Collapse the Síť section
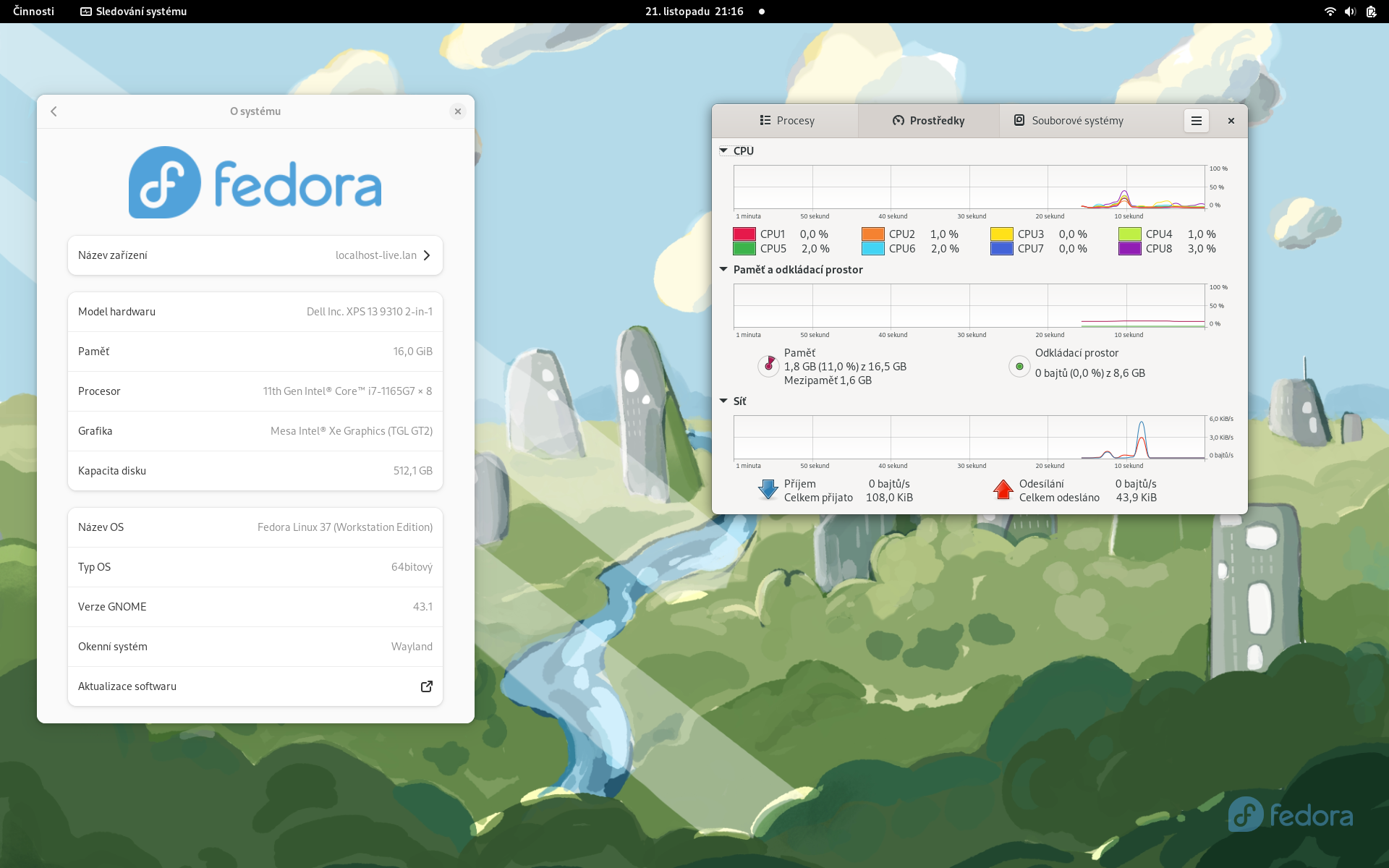Image resolution: width=1389 pixels, height=868 pixels. point(723,401)
